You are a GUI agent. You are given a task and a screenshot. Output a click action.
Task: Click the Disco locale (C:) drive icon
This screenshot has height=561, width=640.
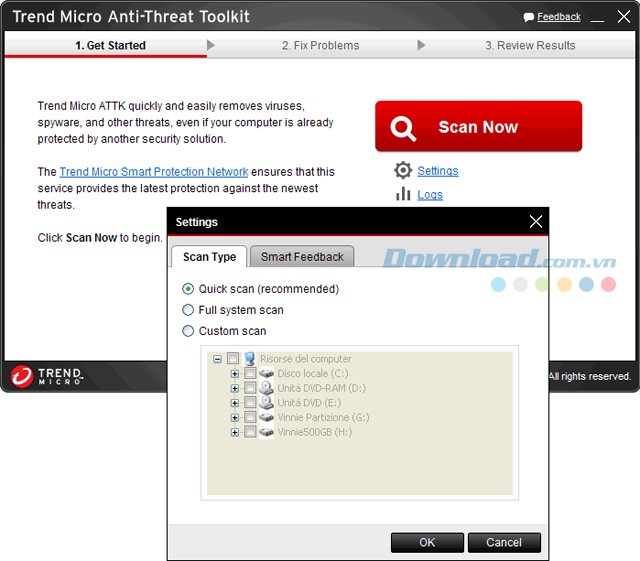[x=267, y=373]
